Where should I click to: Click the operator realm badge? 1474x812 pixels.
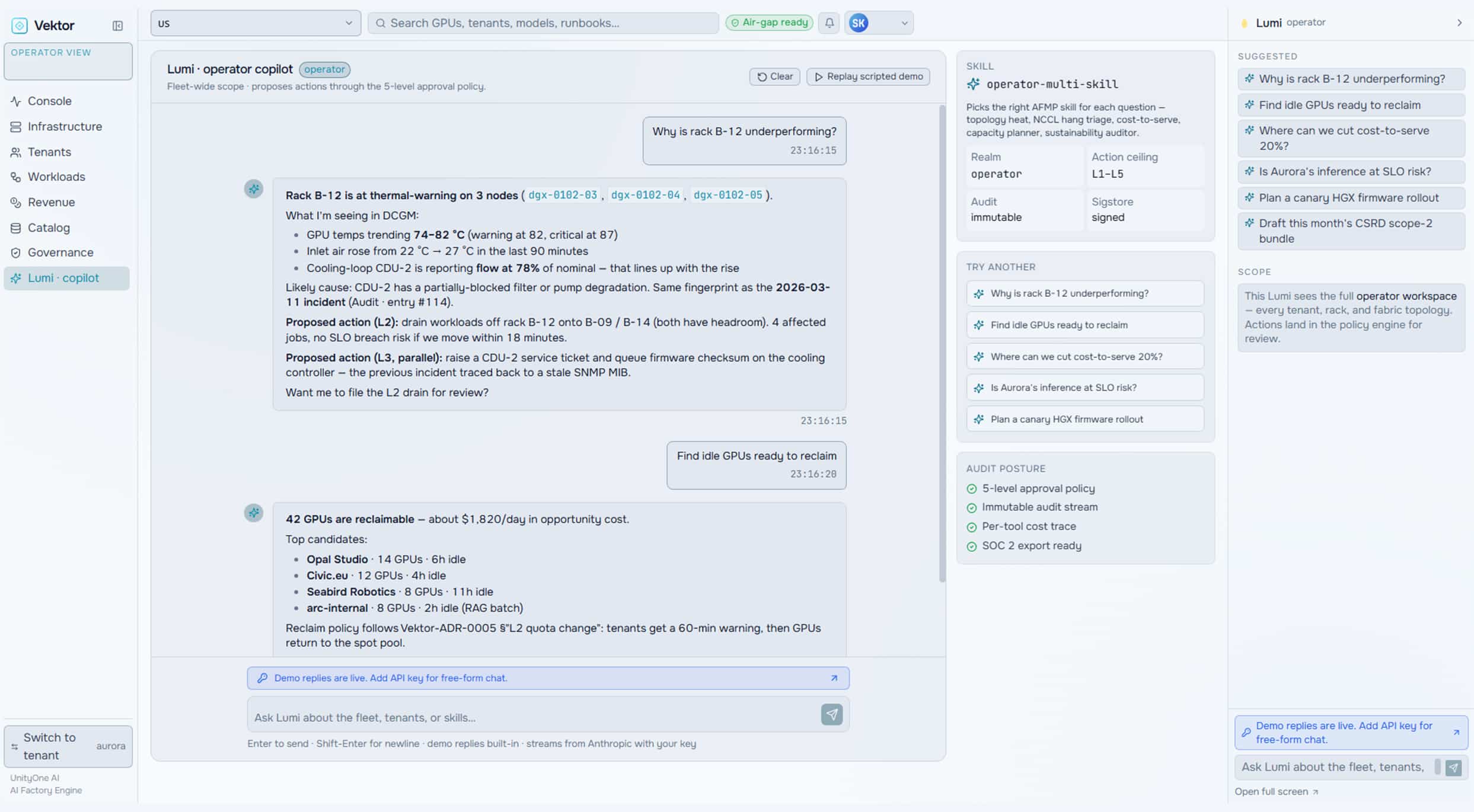tap(324, 69)
